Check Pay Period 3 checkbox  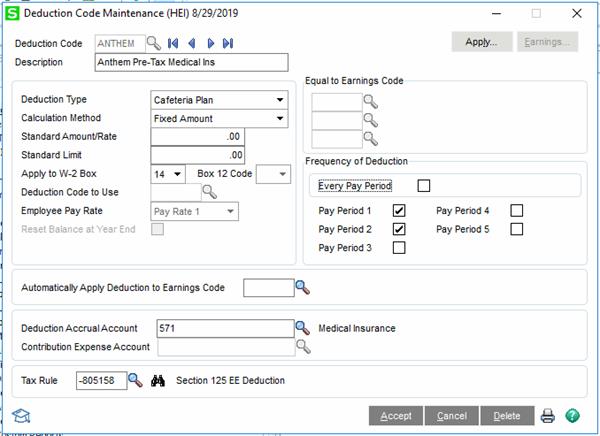point(399,248)
